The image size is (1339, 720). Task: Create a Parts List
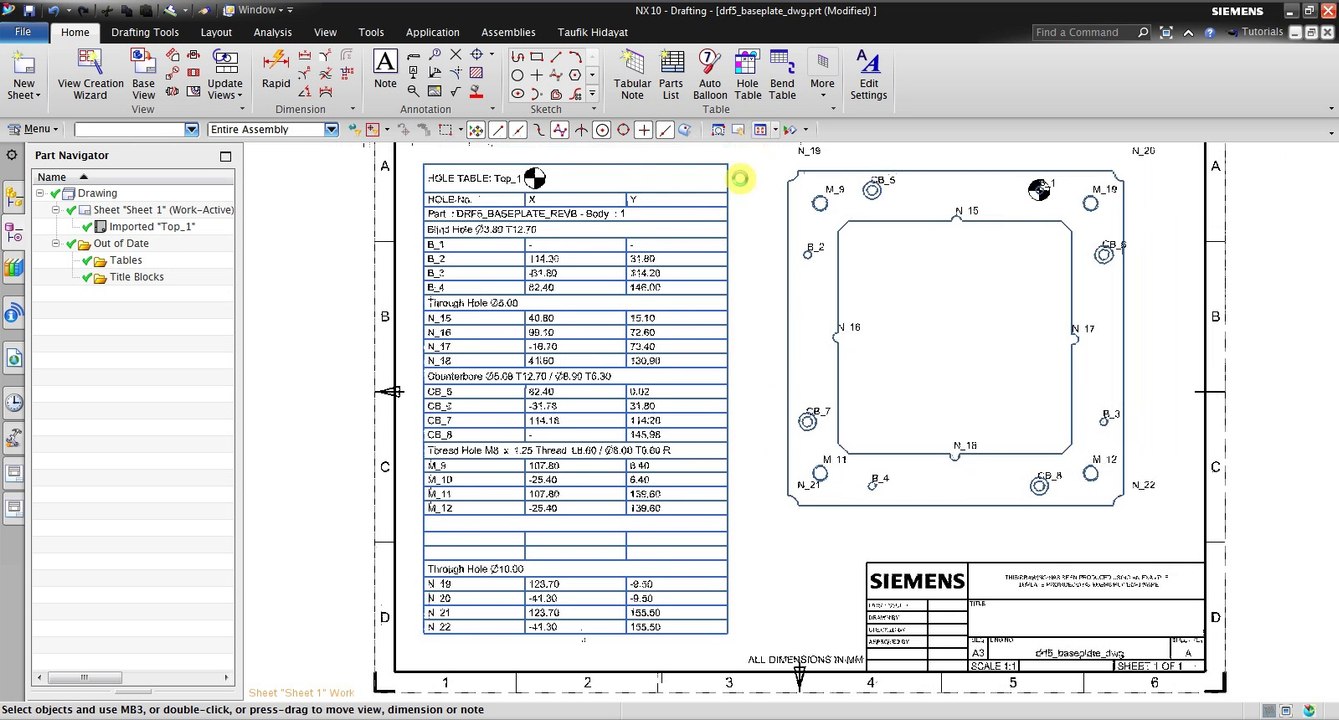point(671,75)
